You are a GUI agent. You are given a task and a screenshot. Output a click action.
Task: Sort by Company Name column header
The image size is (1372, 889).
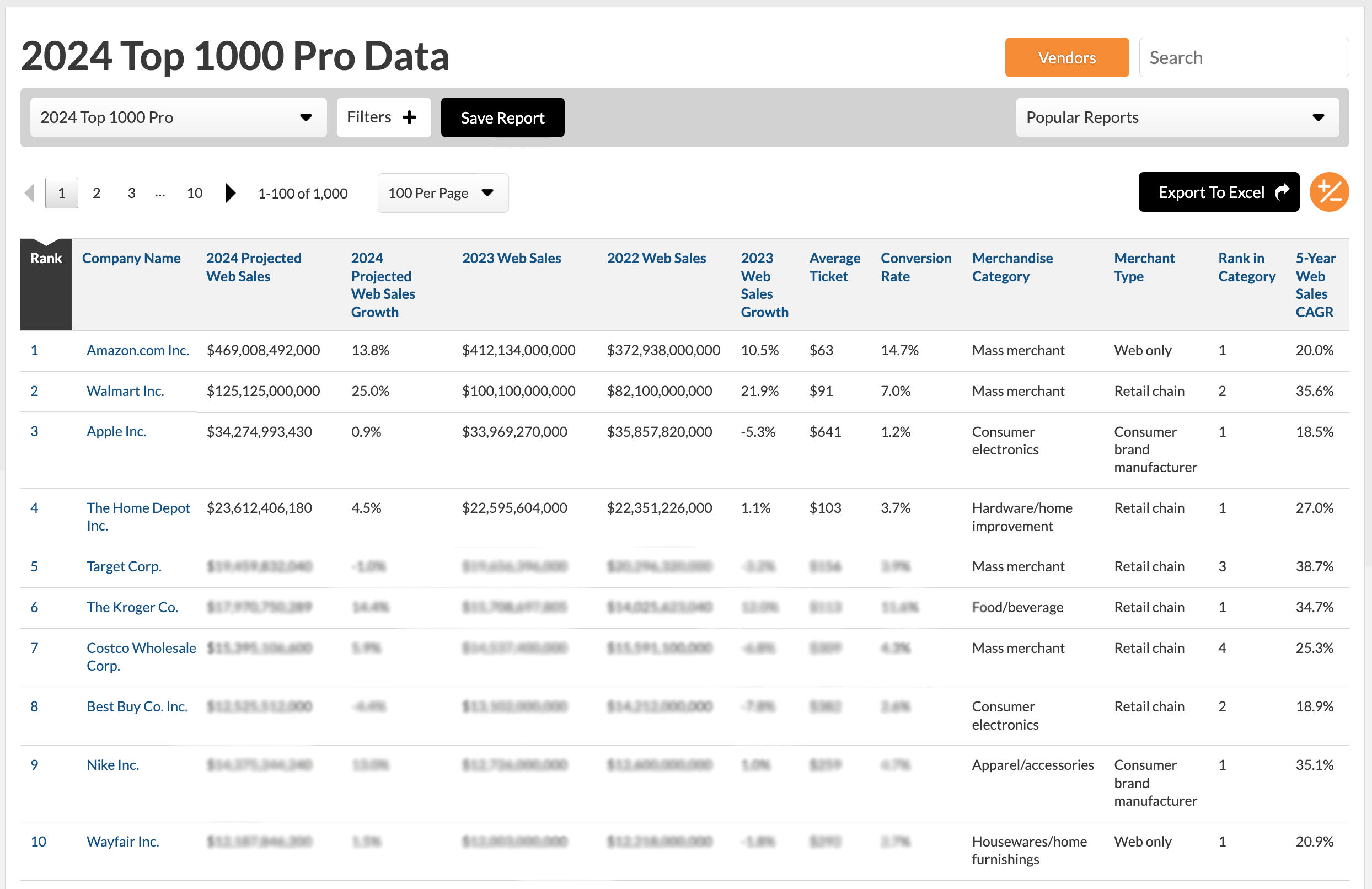(131, 258)
